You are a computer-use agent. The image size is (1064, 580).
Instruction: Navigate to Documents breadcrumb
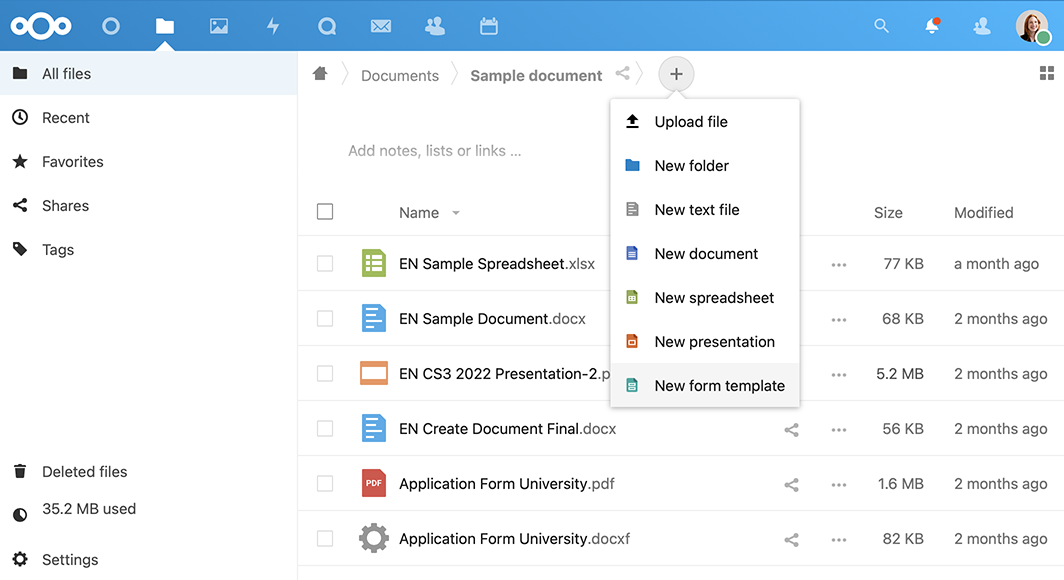pyautogui.click(x=399, y=76)
